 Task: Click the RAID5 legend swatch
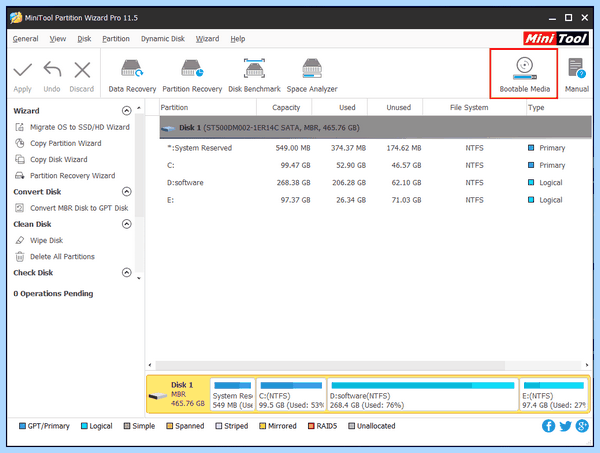click(x=311, y=426)
